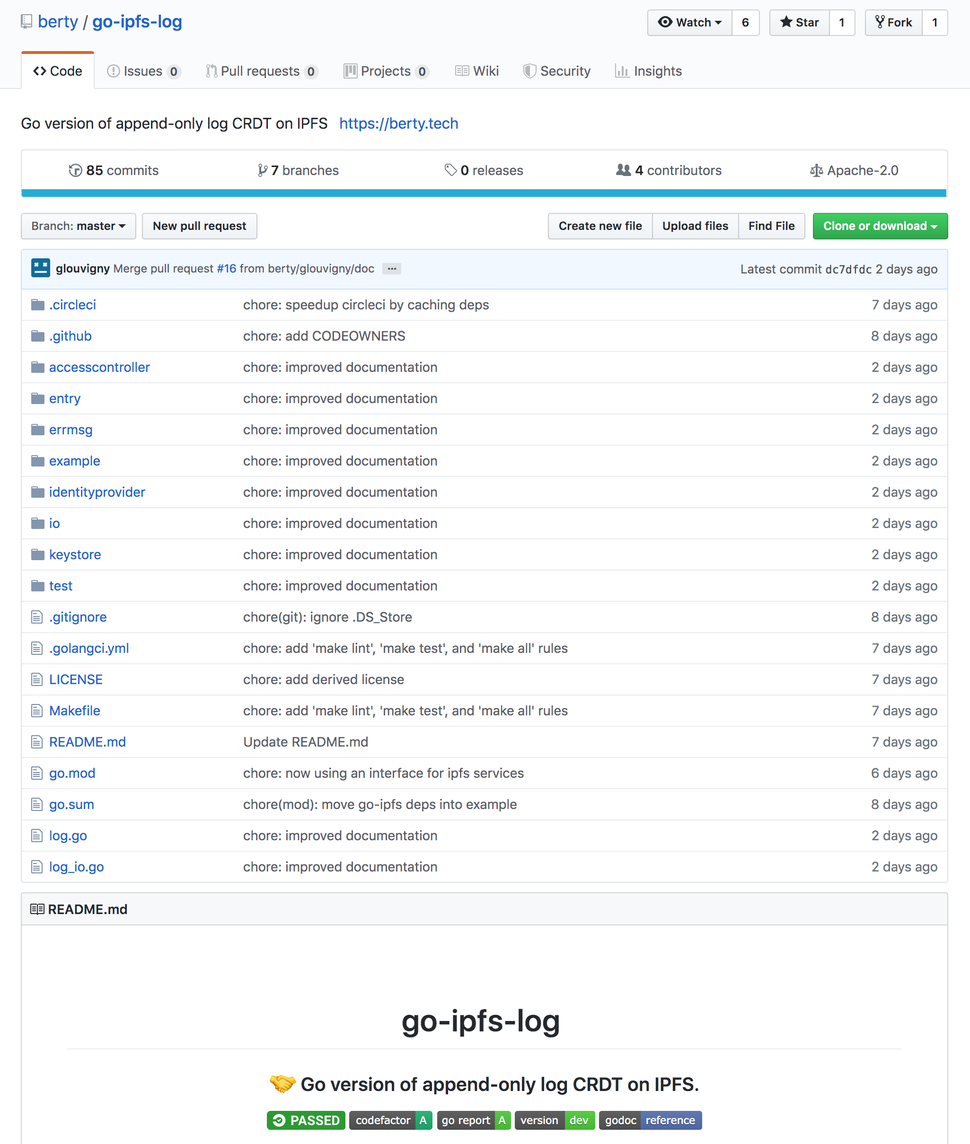Click the PASSED CircleCI badge
Image resolution: width=970 pixels, height=1144 pixels.
click(x=306, y=1120)
